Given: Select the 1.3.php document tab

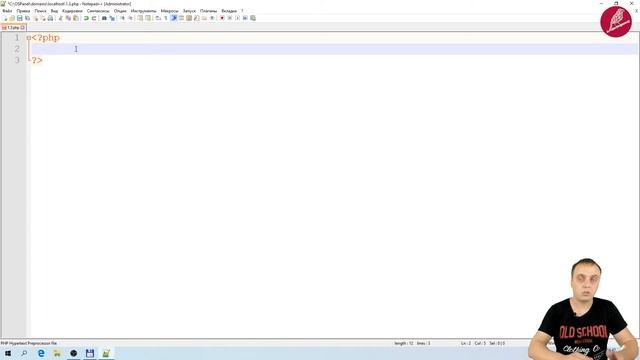Looking at the screenshot, I should 12,28.
